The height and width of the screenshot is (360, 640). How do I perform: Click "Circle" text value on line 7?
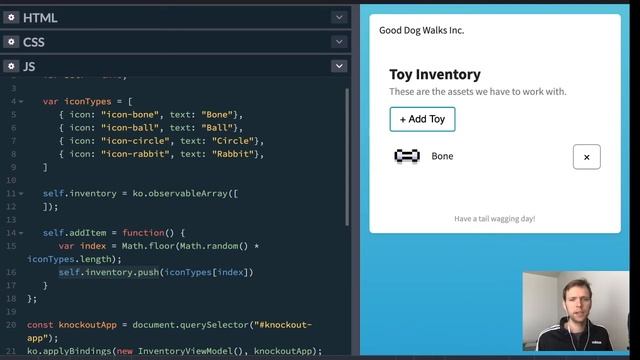point(233,141)
